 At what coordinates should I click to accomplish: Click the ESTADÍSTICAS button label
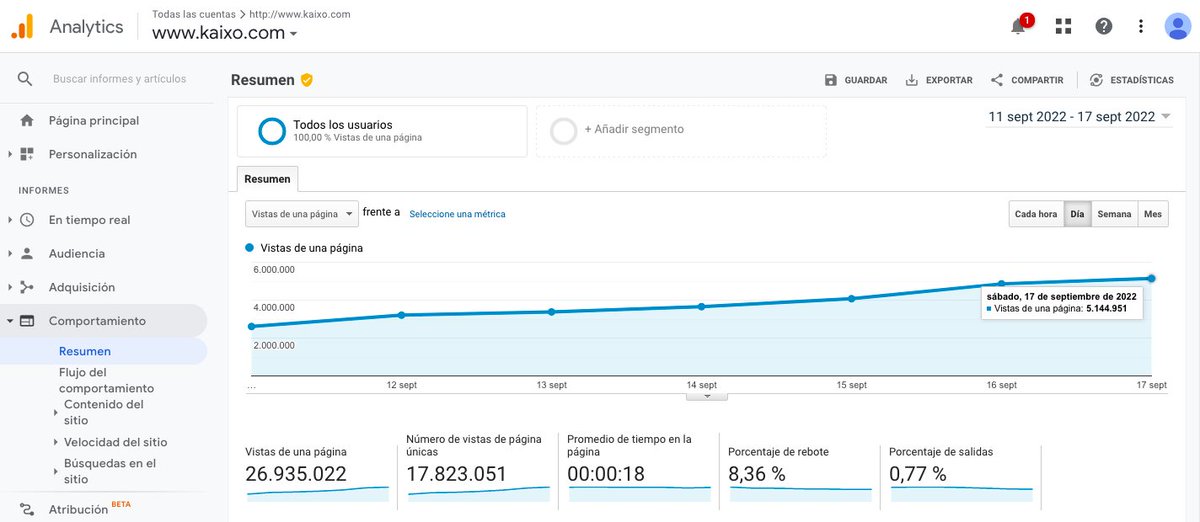click(x=1142, y=80)
